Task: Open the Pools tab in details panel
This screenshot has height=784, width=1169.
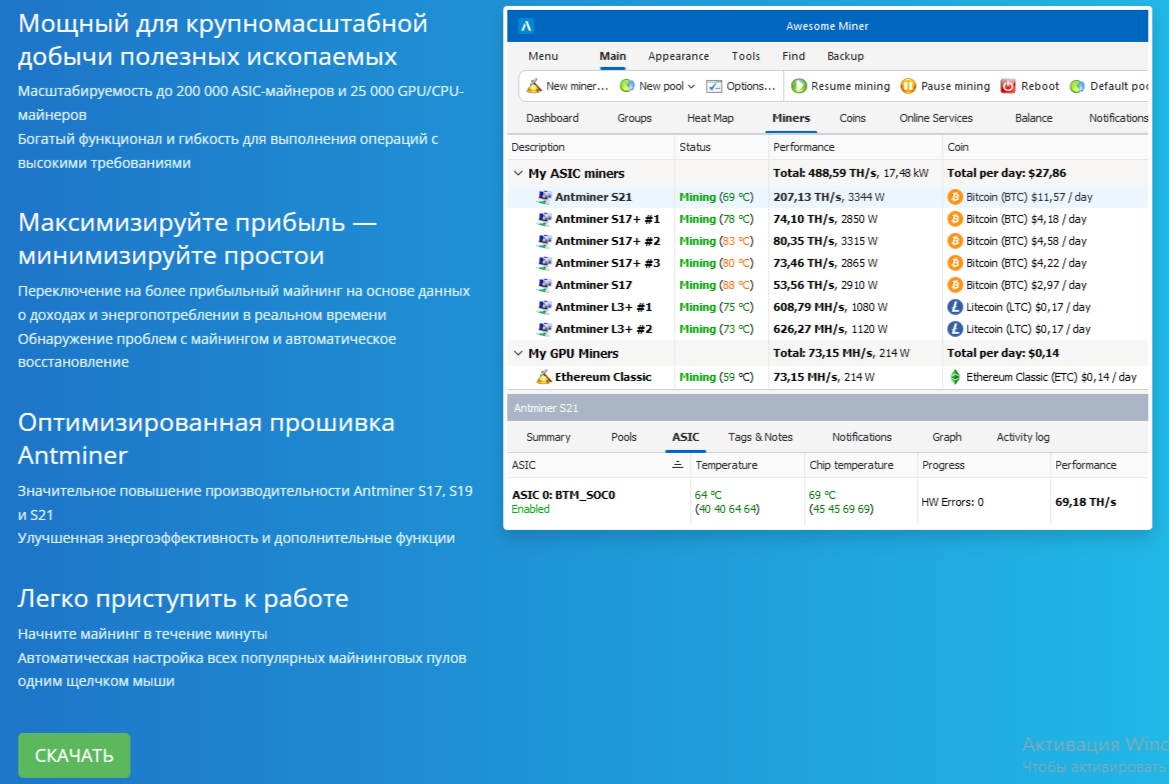Action: pos(623,437)
